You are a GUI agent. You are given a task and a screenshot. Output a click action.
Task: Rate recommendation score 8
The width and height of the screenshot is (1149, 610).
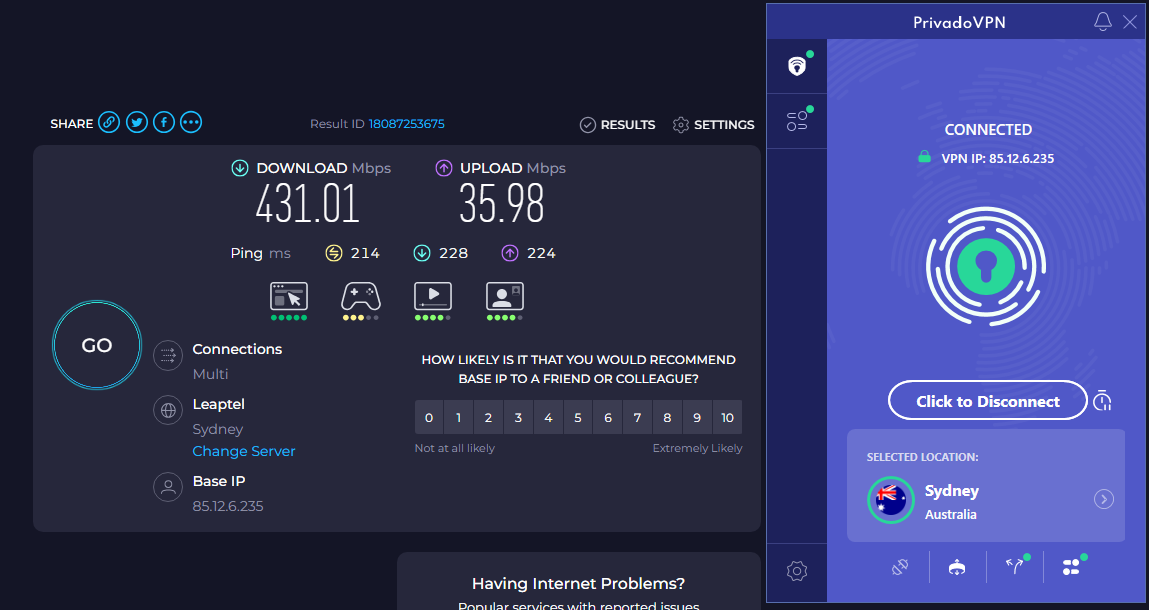667,417
